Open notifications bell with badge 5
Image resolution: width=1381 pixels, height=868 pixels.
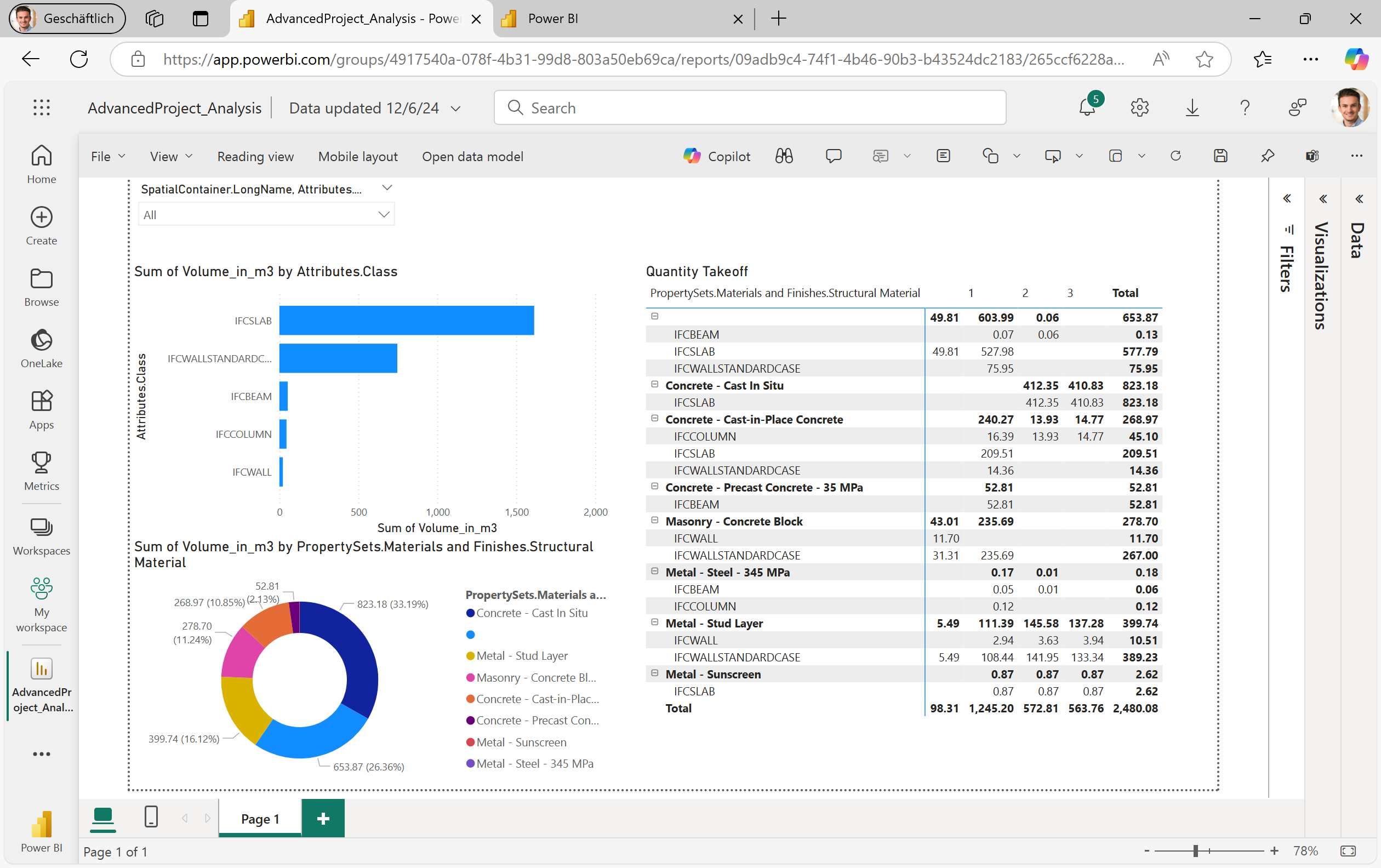point(1087,107)
